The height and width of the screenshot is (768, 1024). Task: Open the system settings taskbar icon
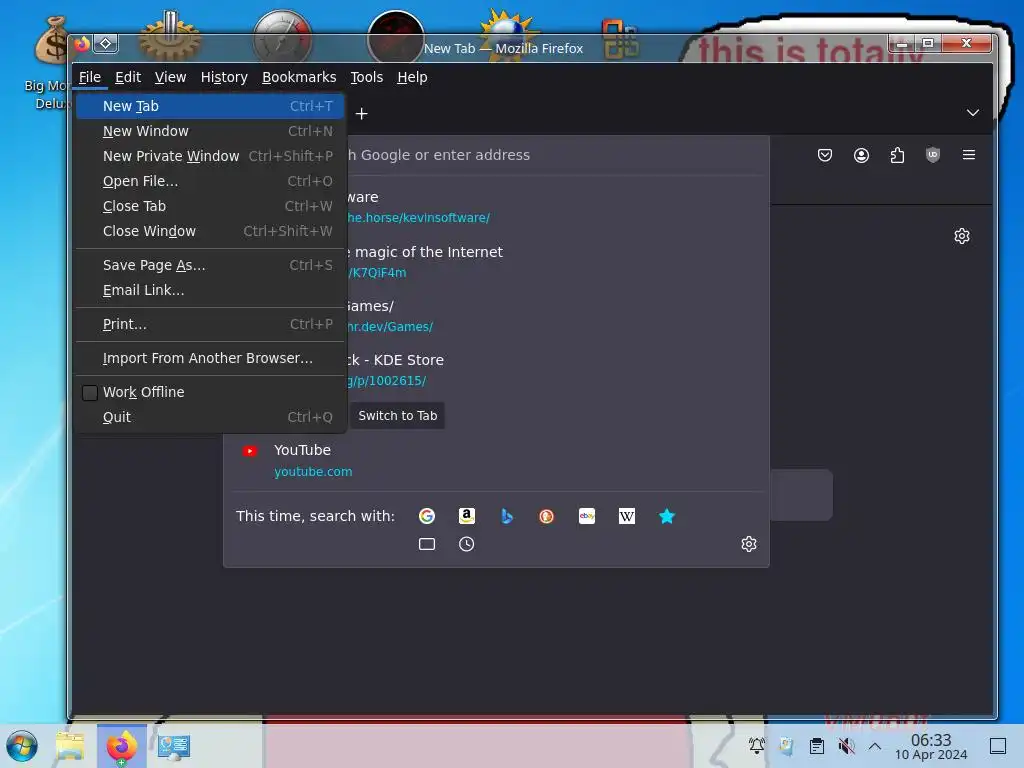coord(174,746)
